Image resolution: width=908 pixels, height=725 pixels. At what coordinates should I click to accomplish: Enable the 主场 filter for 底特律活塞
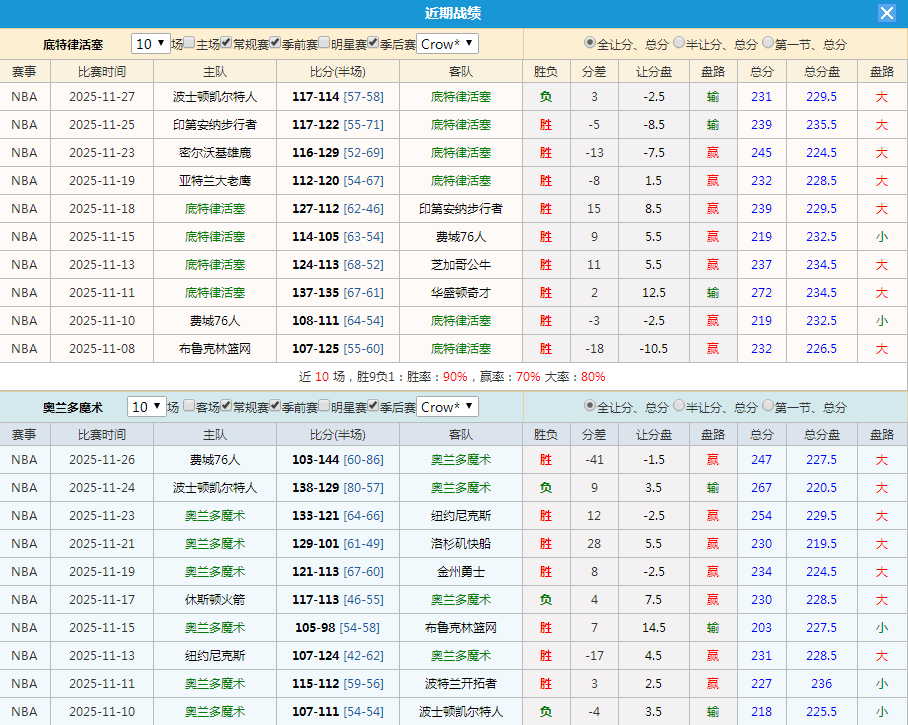[x=187, y=44]
